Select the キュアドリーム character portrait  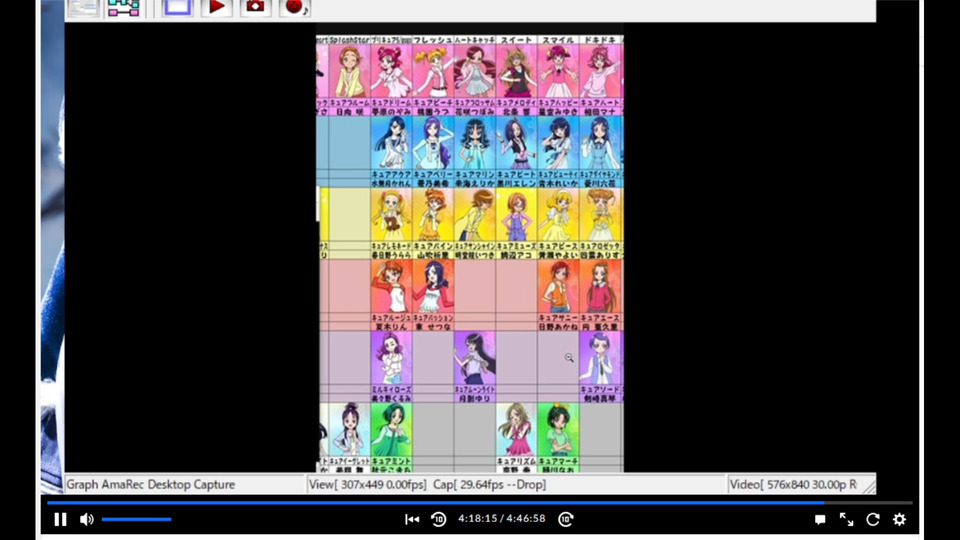tap(391, 71)
